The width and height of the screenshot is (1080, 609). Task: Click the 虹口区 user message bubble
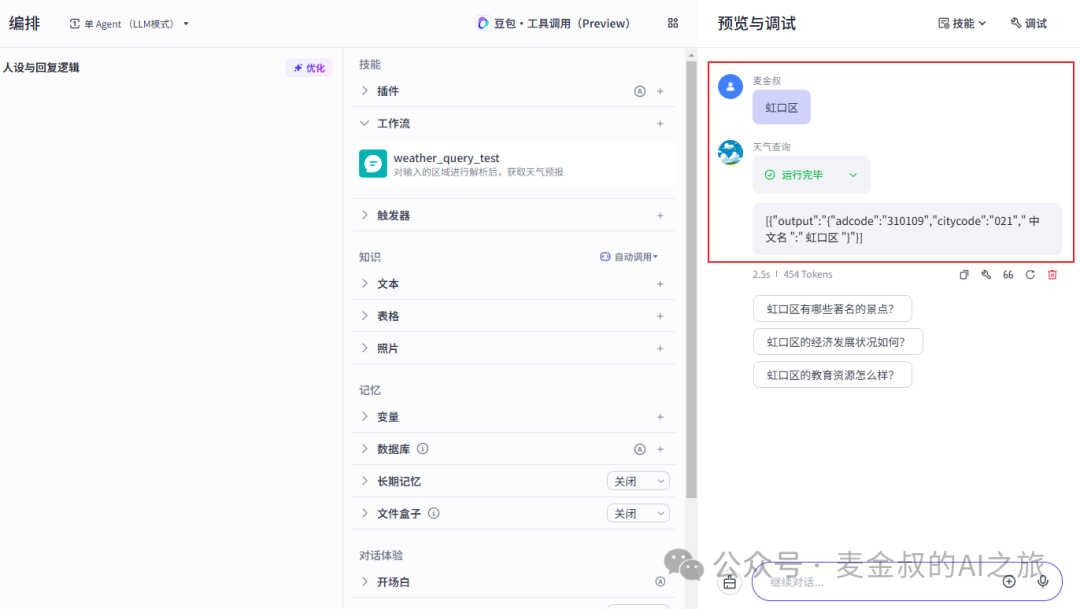781,107
